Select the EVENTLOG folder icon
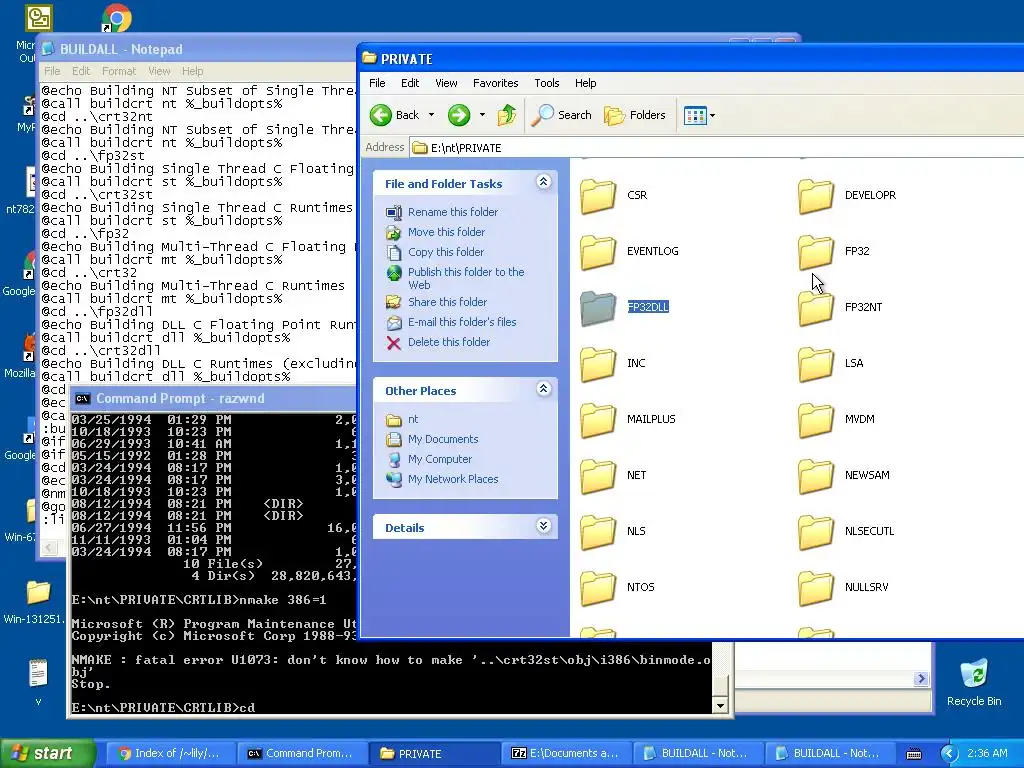Viewport: 1024px width, 768px height. coord(598,252)
